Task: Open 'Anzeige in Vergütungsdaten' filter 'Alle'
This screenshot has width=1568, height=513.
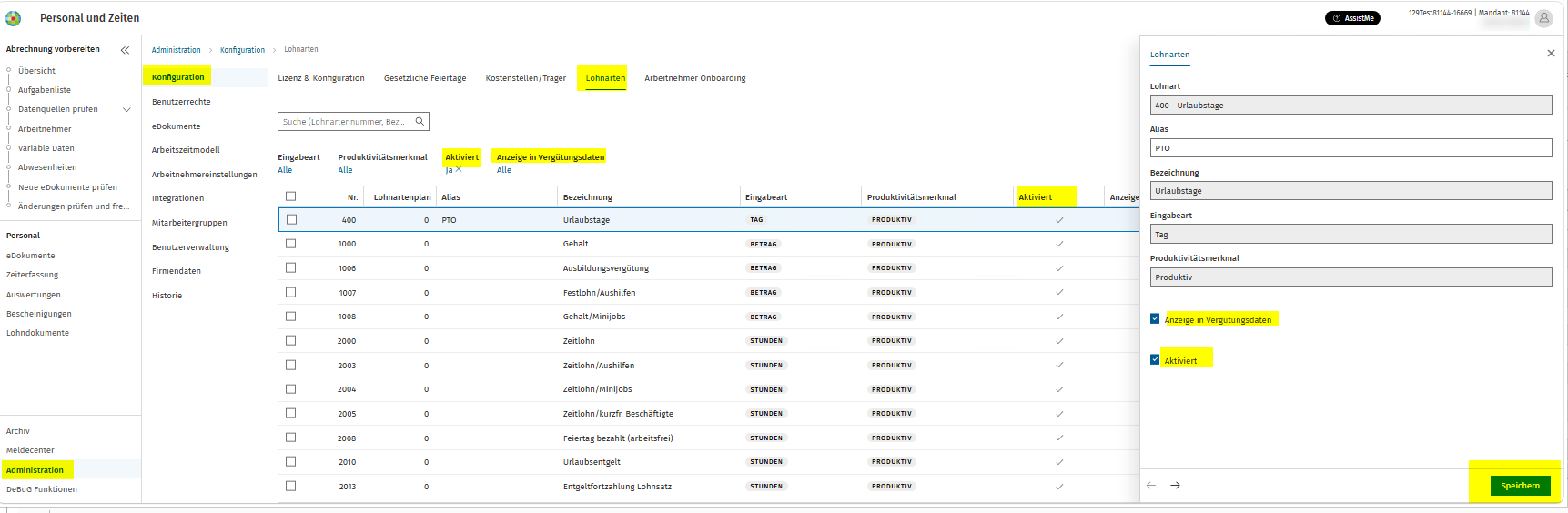Action: tap(504, 170)
